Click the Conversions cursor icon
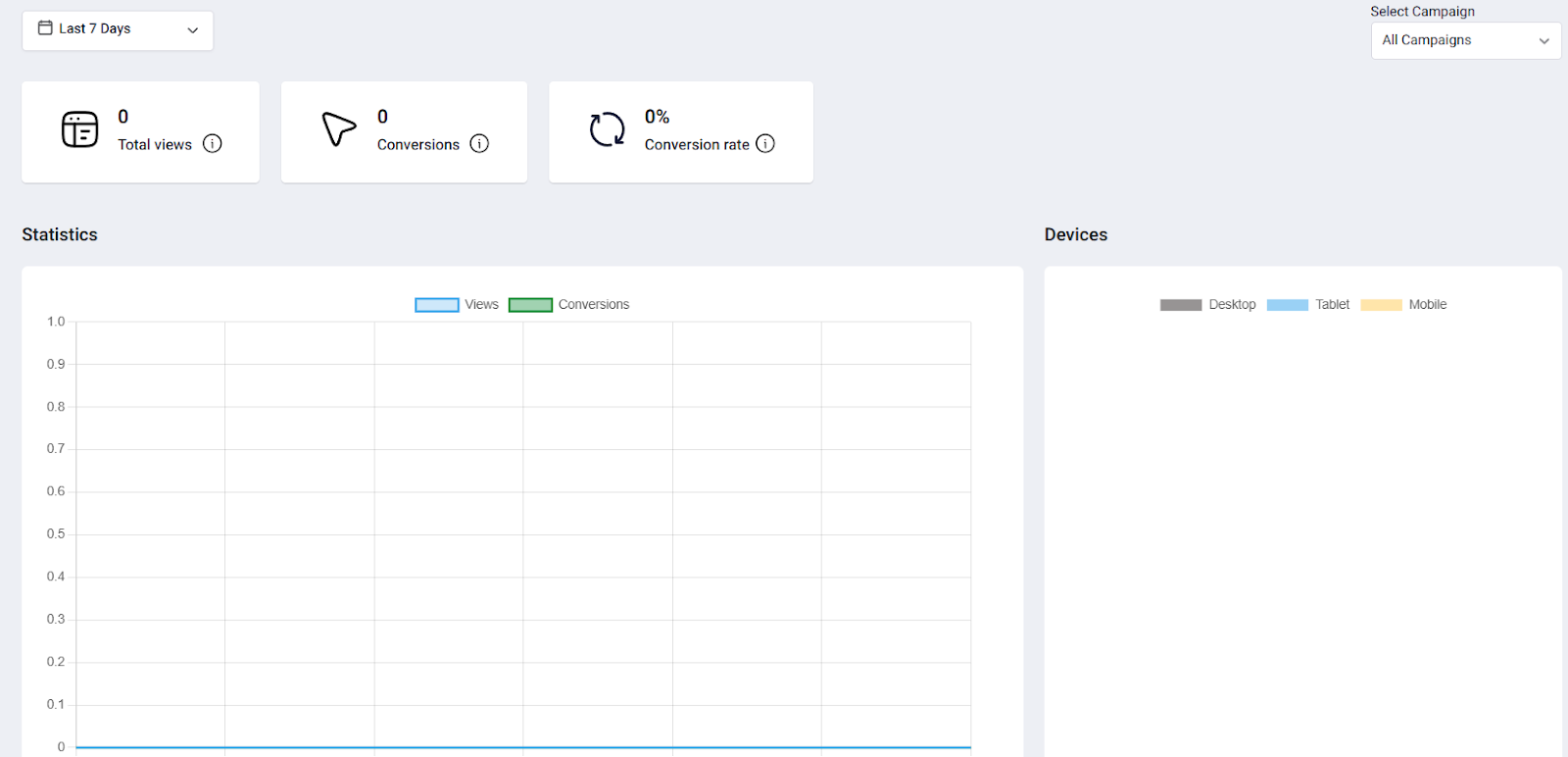Image resolution: width=1568 pixels, height=757 pixels. [x=338, y=128]
